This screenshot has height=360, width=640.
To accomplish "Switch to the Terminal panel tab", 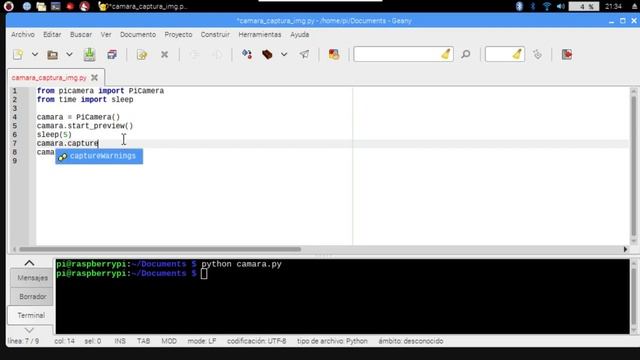I will 31,316.
